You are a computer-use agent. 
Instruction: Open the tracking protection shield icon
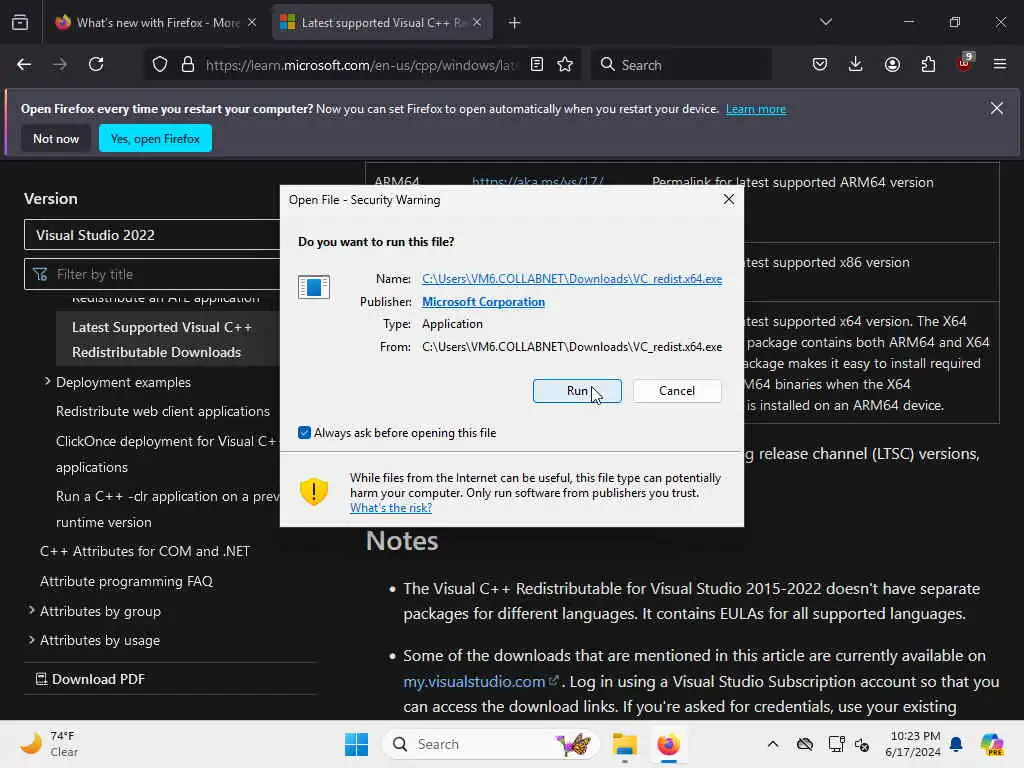click(160, 65)
